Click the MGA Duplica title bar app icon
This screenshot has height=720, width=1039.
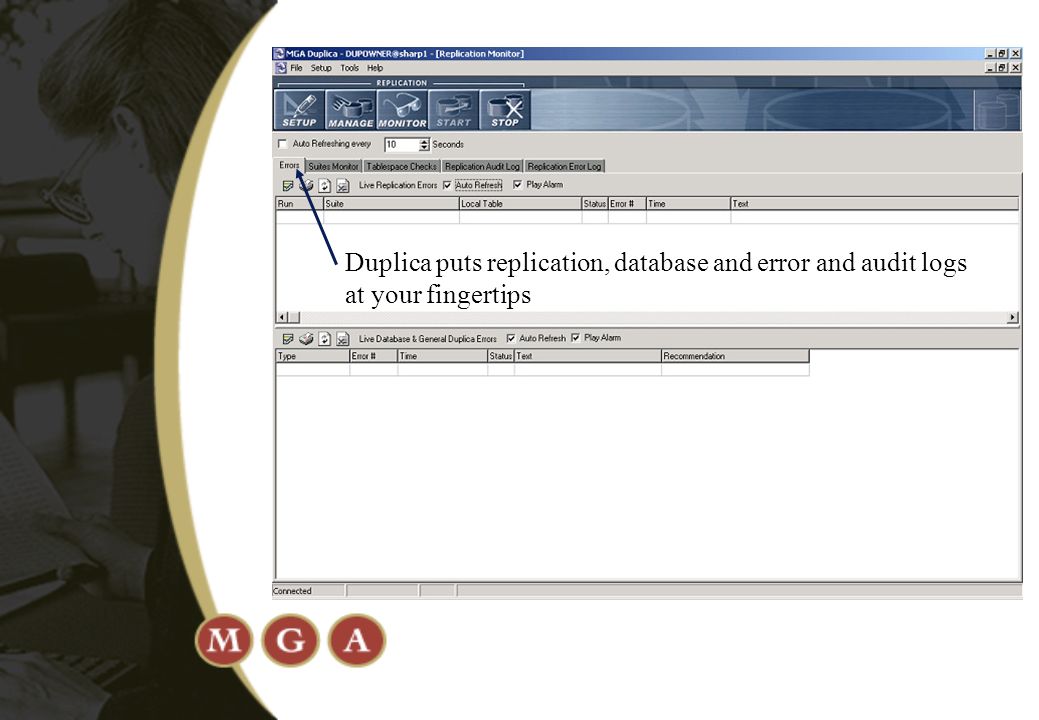pyautogui.click(x=279, y=54)
